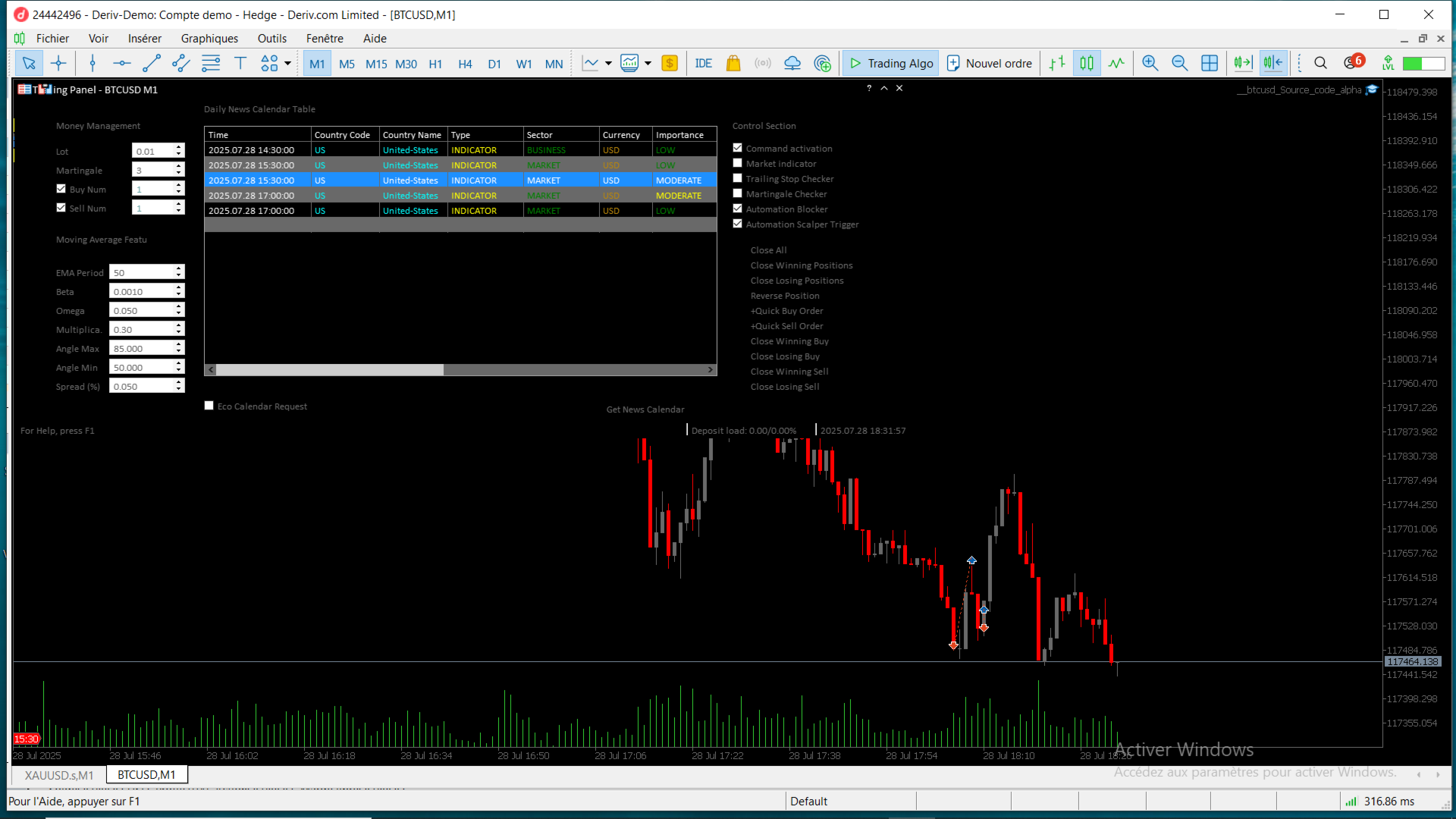Select the equidistant channel tool

point(181,64)
